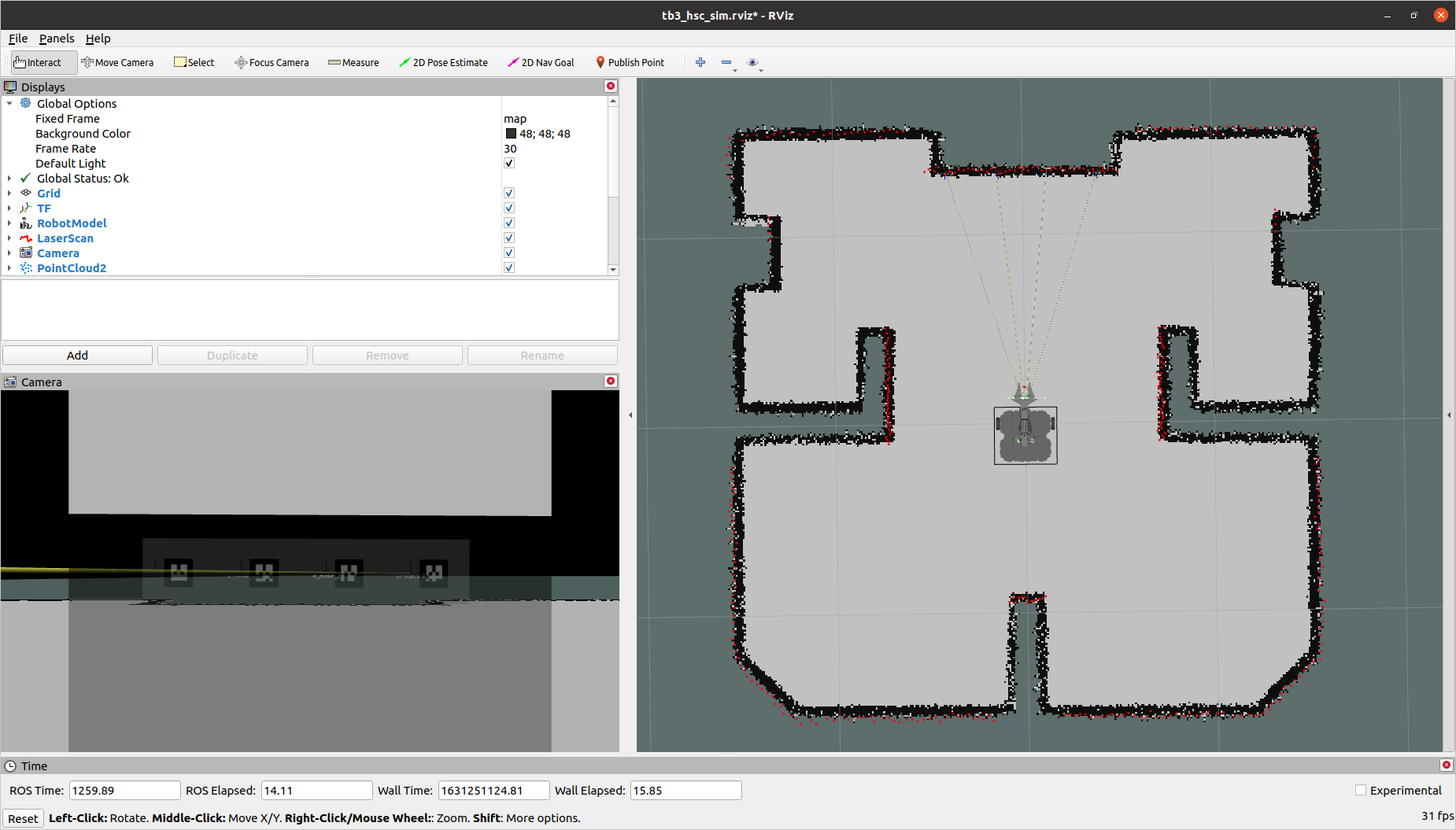Open the Panels menu

tap(57, 39)
